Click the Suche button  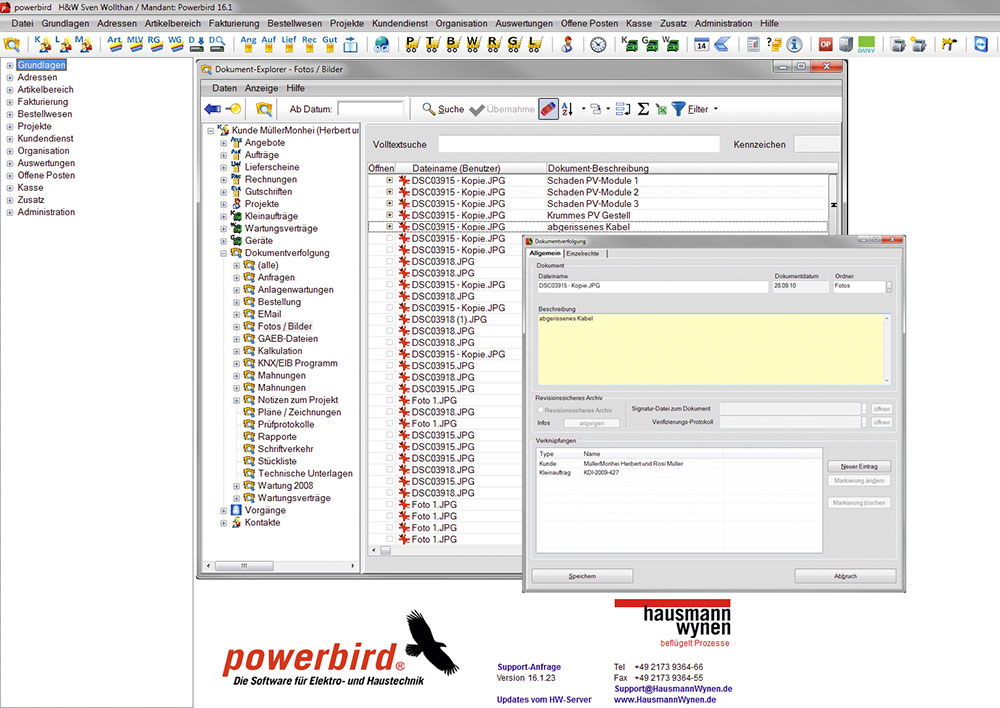(x=444, y=109)
